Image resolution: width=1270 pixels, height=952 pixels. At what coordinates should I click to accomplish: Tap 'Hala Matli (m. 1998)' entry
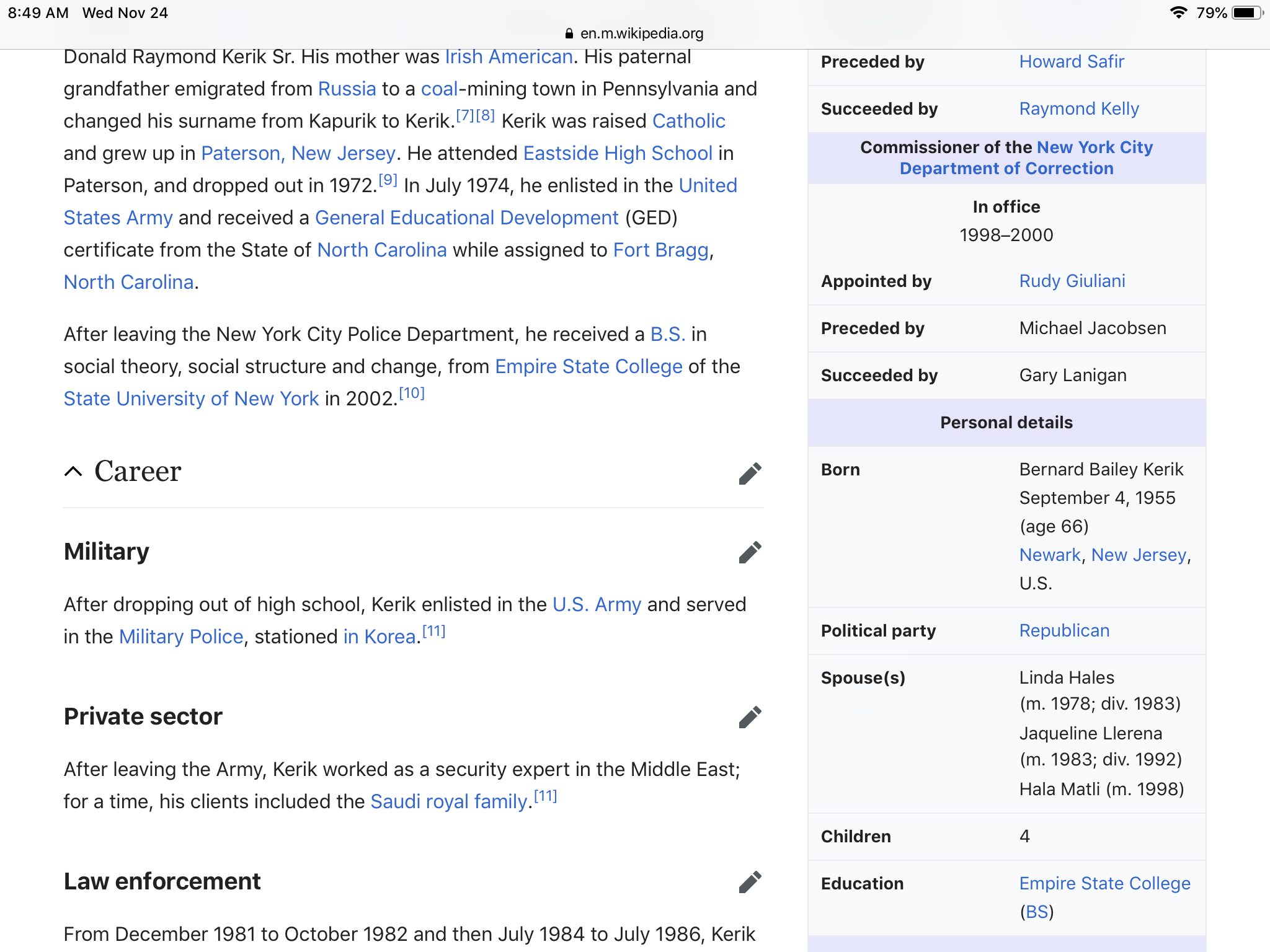(1102, 789)
